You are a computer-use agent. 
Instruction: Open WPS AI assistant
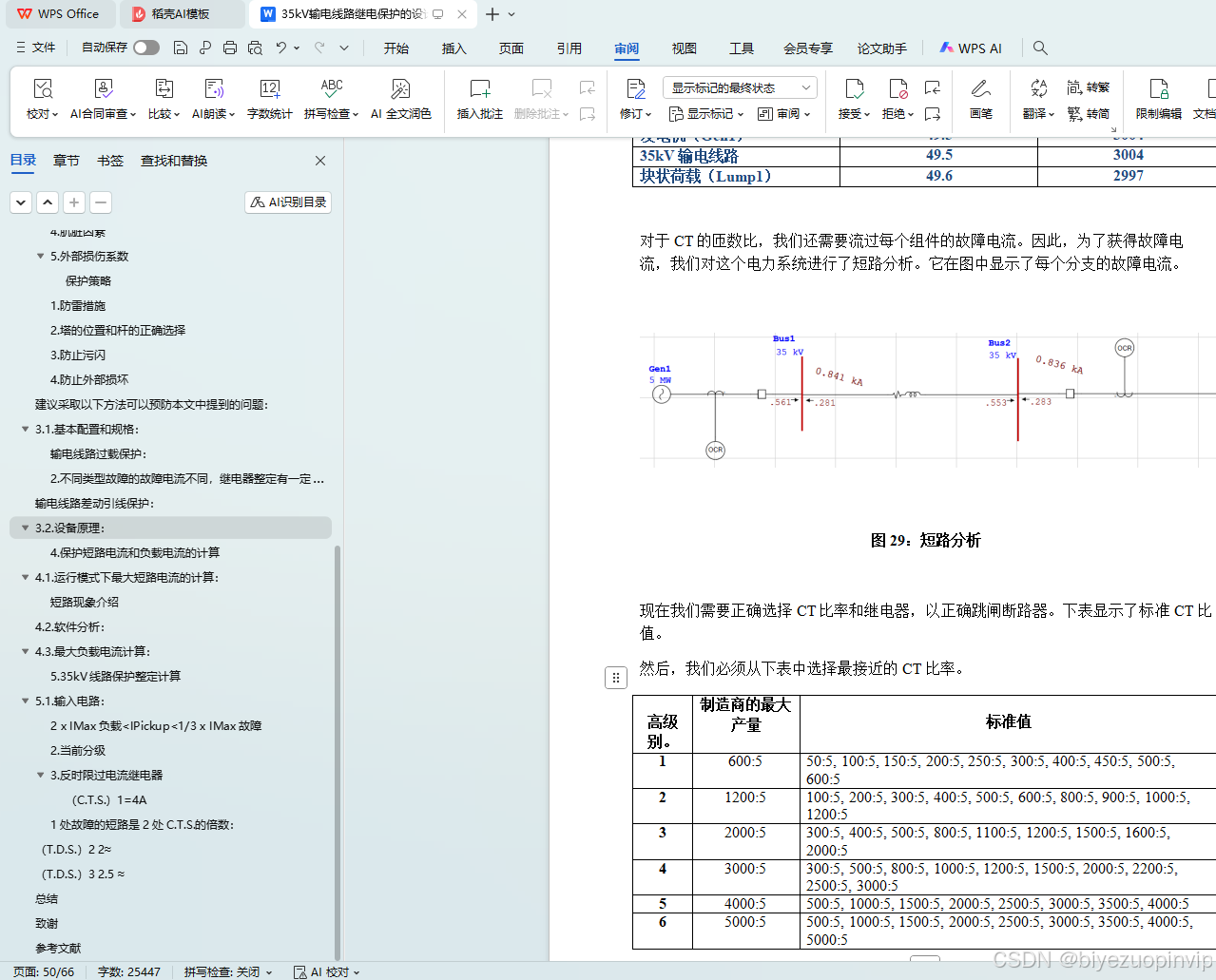[971, 48]
